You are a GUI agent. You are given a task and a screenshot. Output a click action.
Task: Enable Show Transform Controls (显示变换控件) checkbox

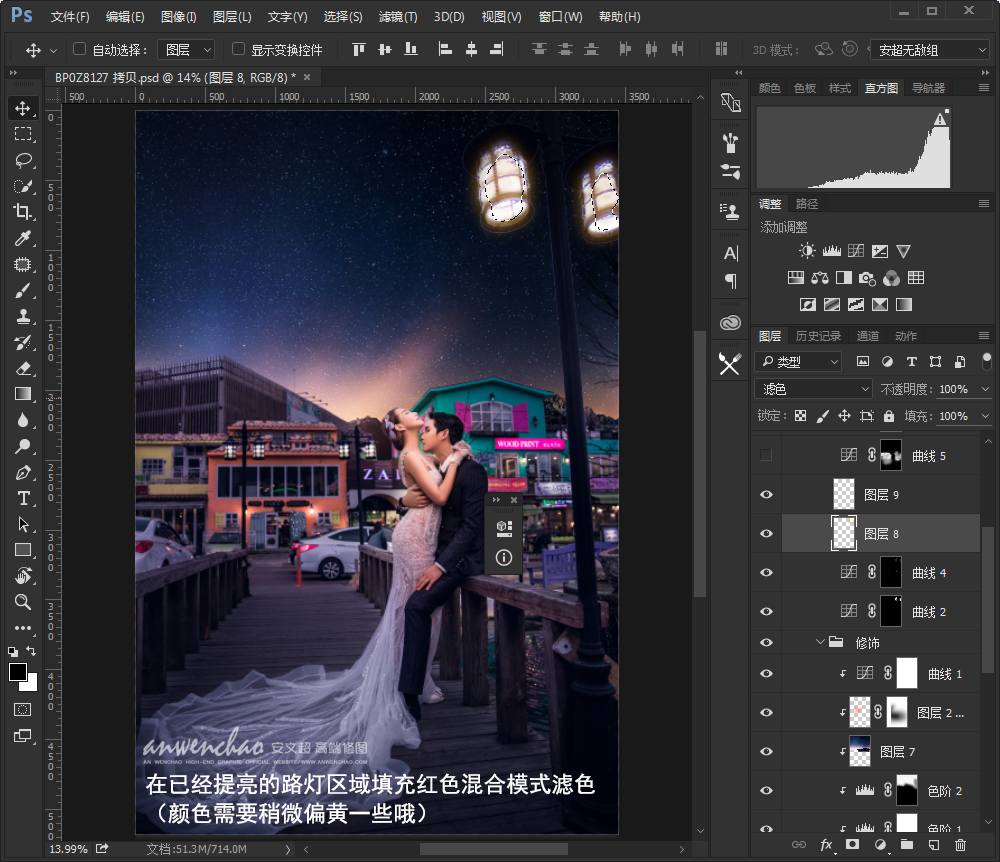click(238, 49)
